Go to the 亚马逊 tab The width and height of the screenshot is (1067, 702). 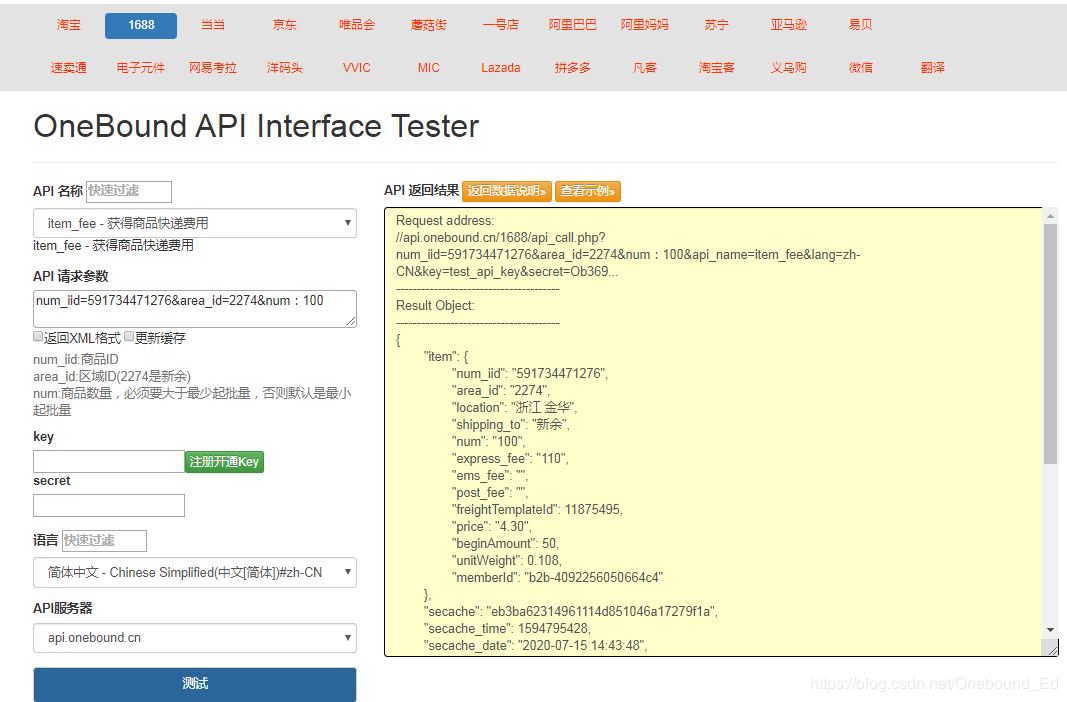[789, 25]
